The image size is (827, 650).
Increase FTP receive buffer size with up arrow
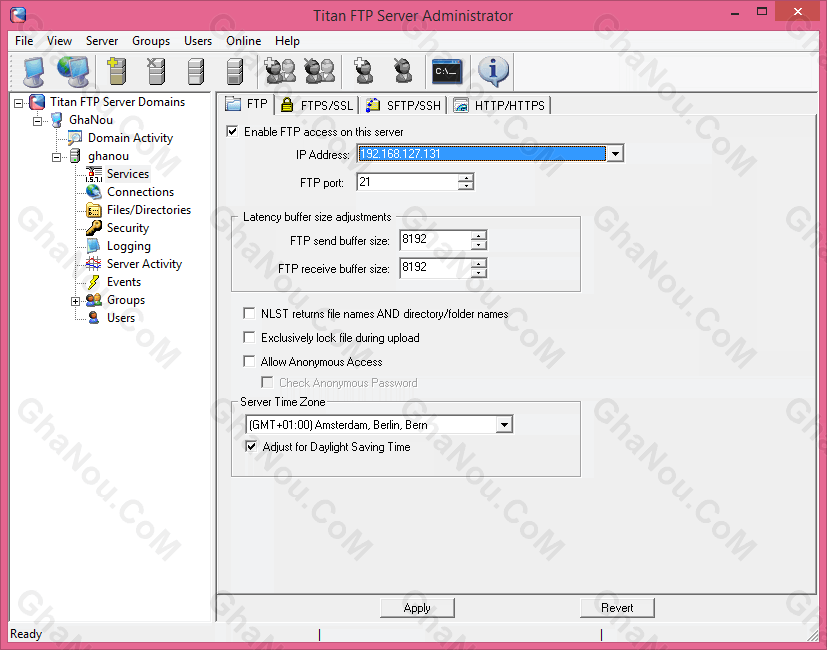click(x=478, y=263)
